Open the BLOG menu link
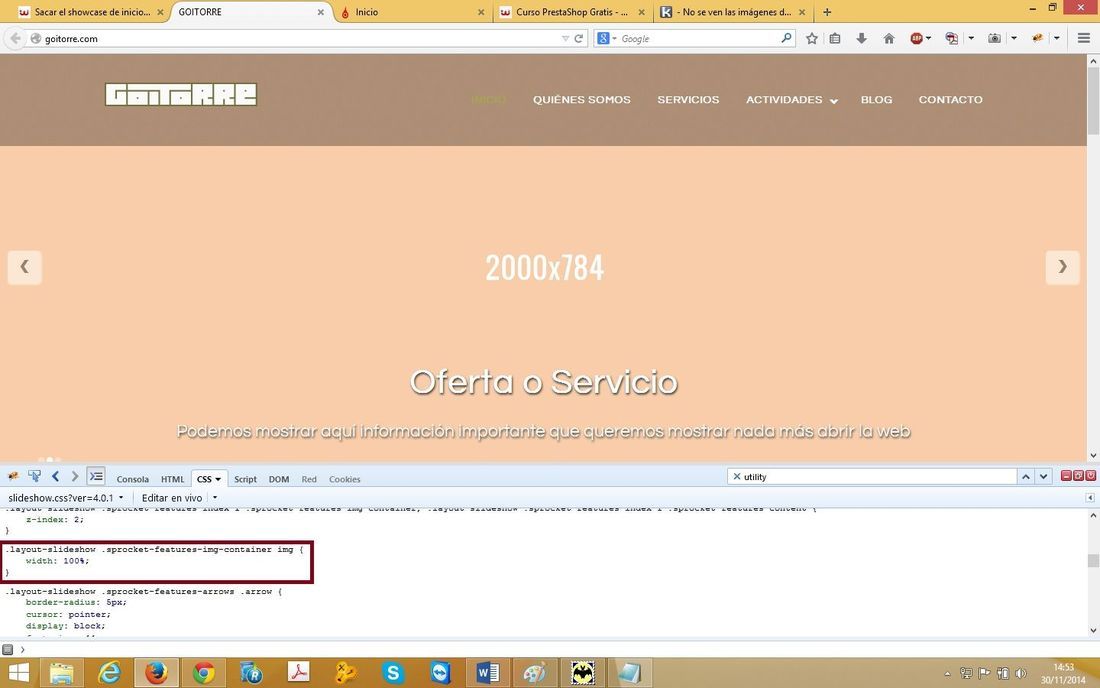 pos(876,100)
